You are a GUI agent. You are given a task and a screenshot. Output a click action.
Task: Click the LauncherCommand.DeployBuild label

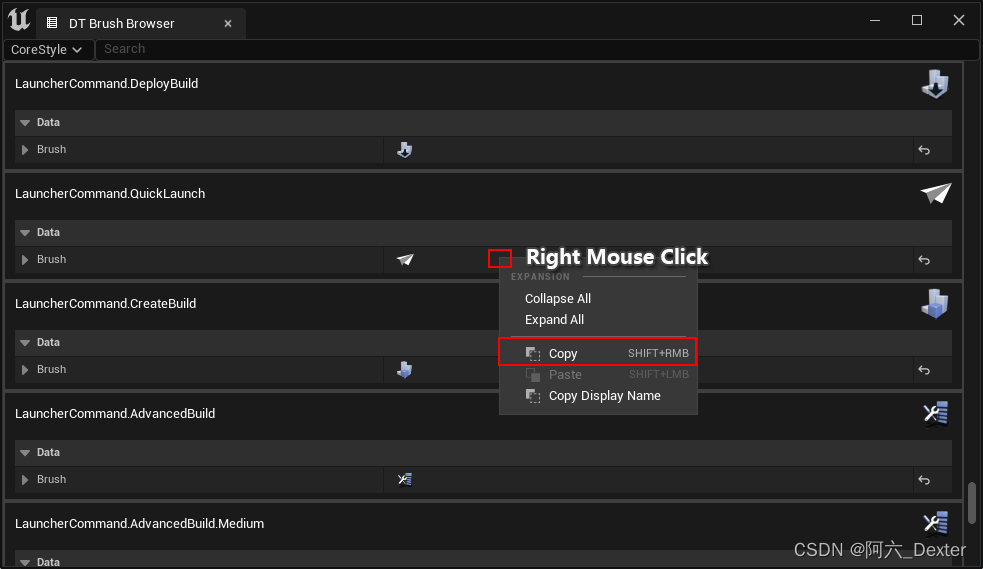(107, 84)
